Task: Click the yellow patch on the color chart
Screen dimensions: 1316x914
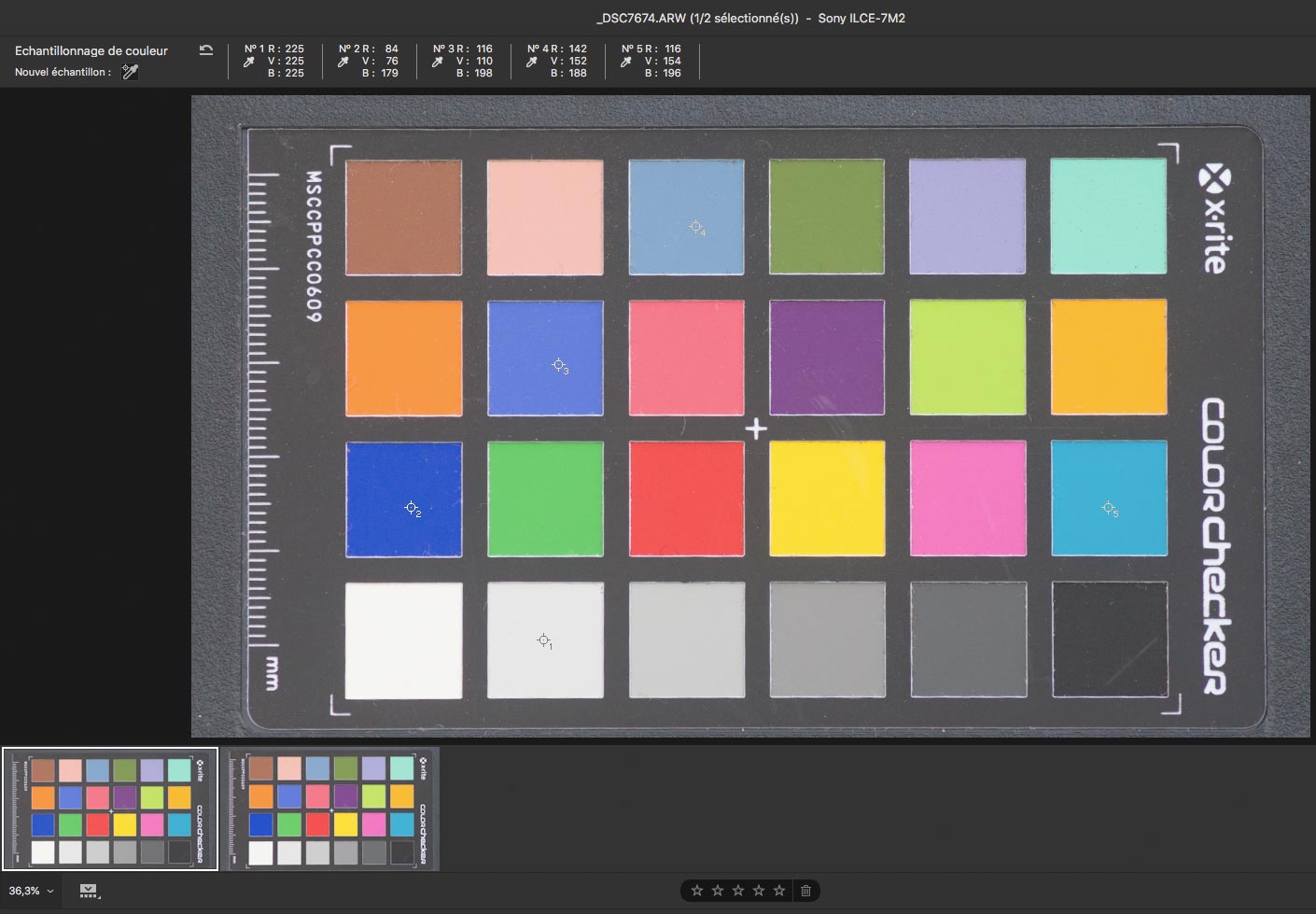Action: click(827, 499)
